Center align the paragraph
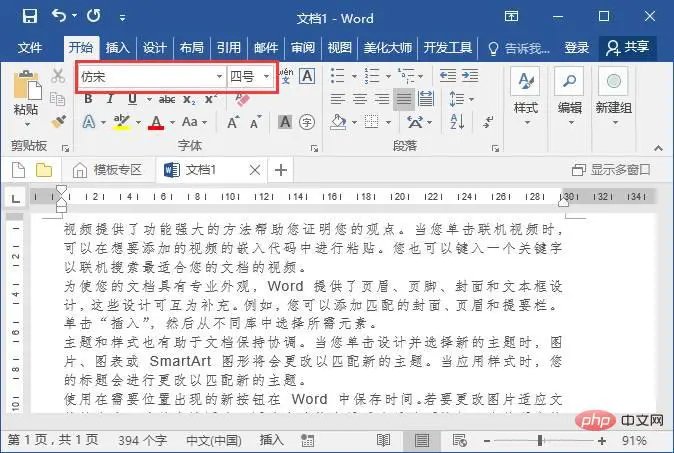 tap(360, 99)
